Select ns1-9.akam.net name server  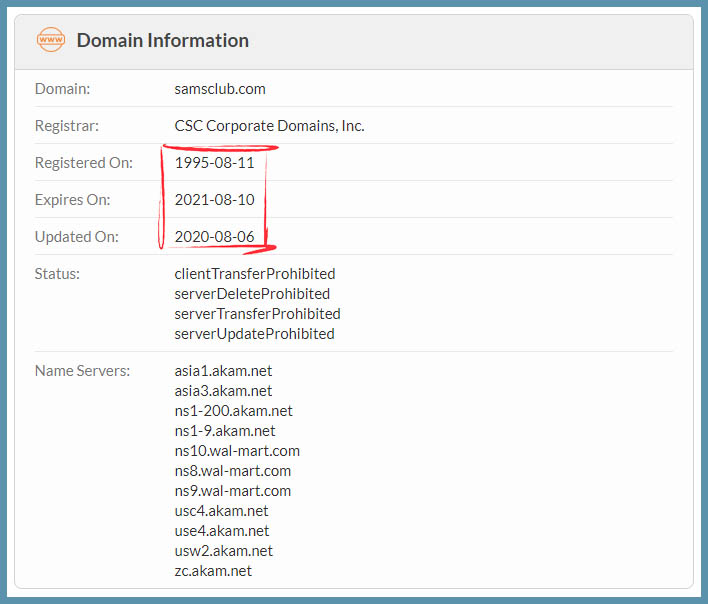225,431
